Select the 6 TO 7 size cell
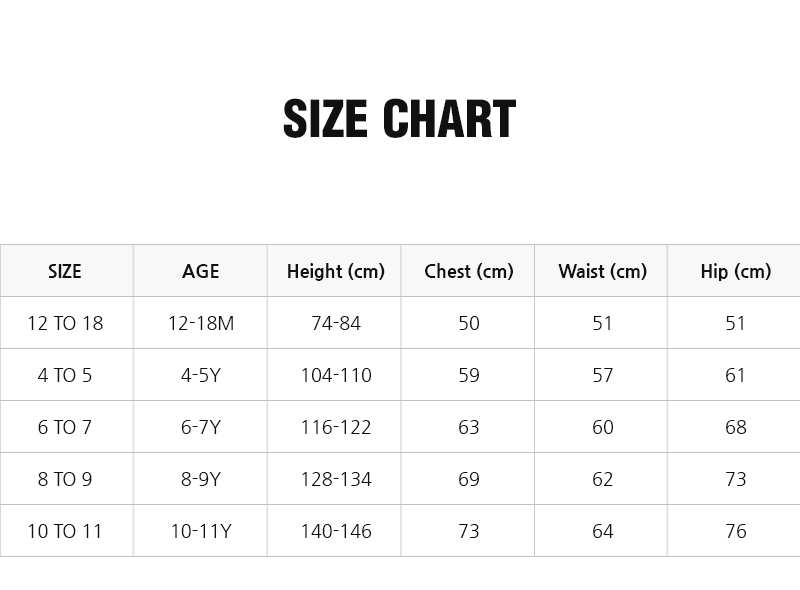Screen dimensions: 800x590 pyautogui.click(x=65, y=427)
